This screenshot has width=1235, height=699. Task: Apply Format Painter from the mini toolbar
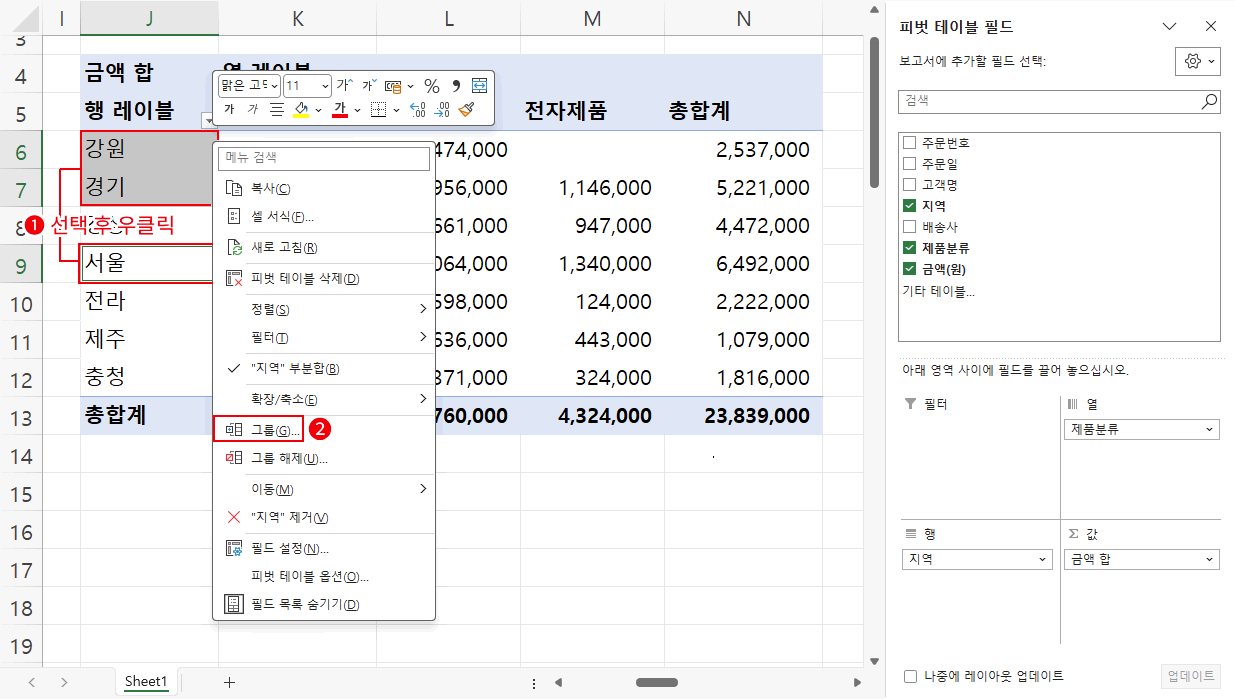466,109
